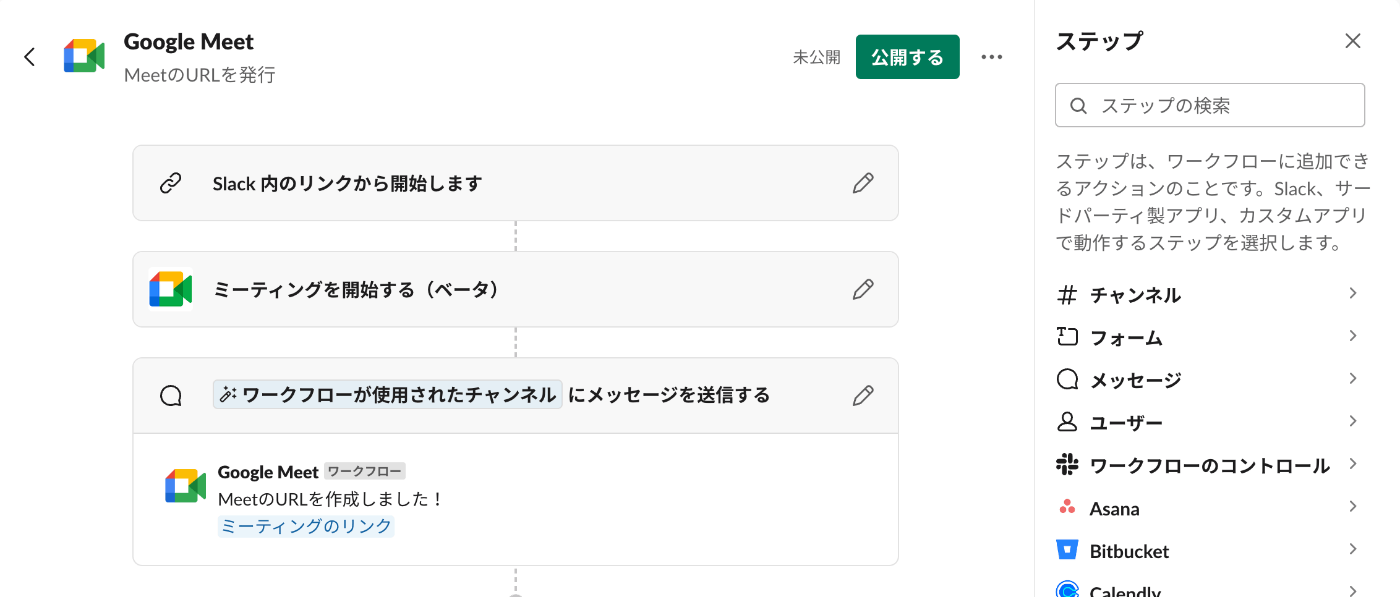The image size is (1400, 597).
Task: Edit the メッセージを送信する step pencil icon
Action: click(x=863, y=395)
